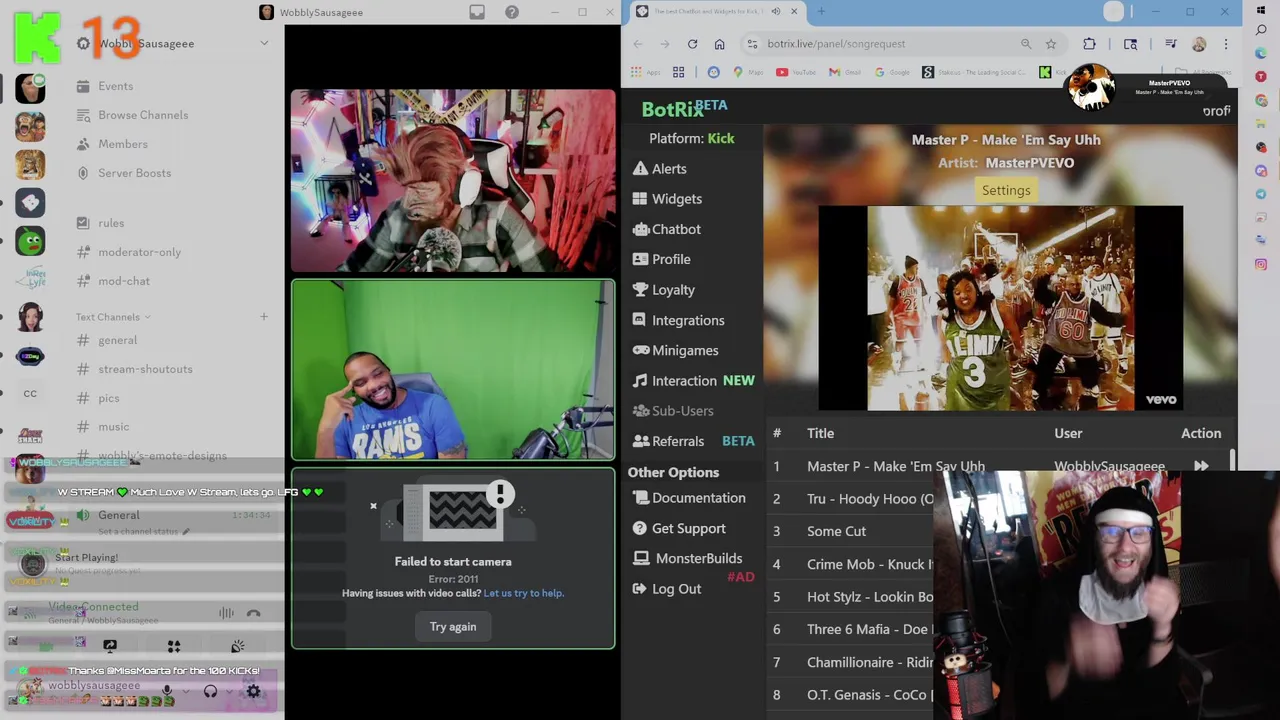Open Members list in Discord

pyautogui.click(x=113, y=144)
